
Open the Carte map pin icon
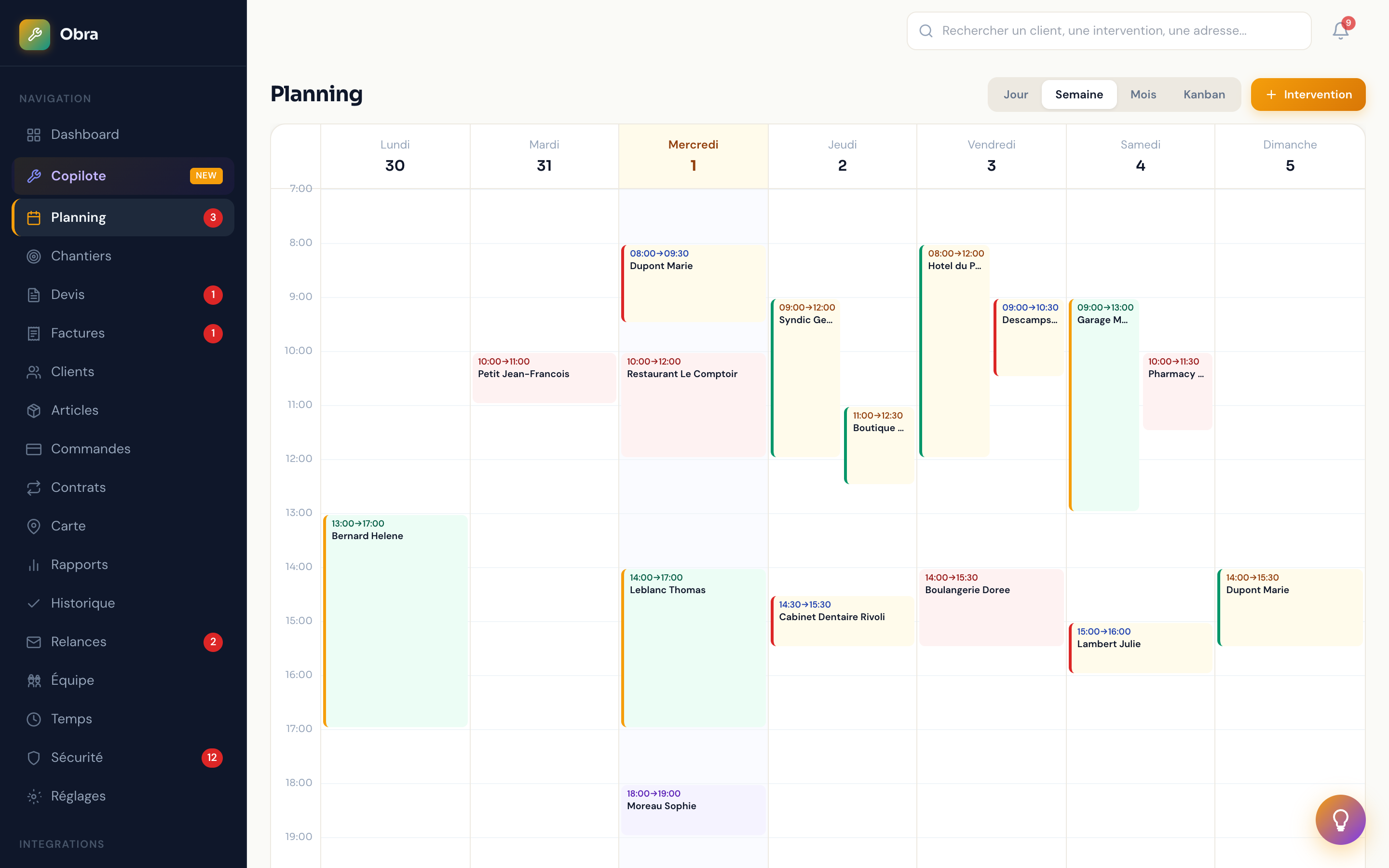(33, 526)
